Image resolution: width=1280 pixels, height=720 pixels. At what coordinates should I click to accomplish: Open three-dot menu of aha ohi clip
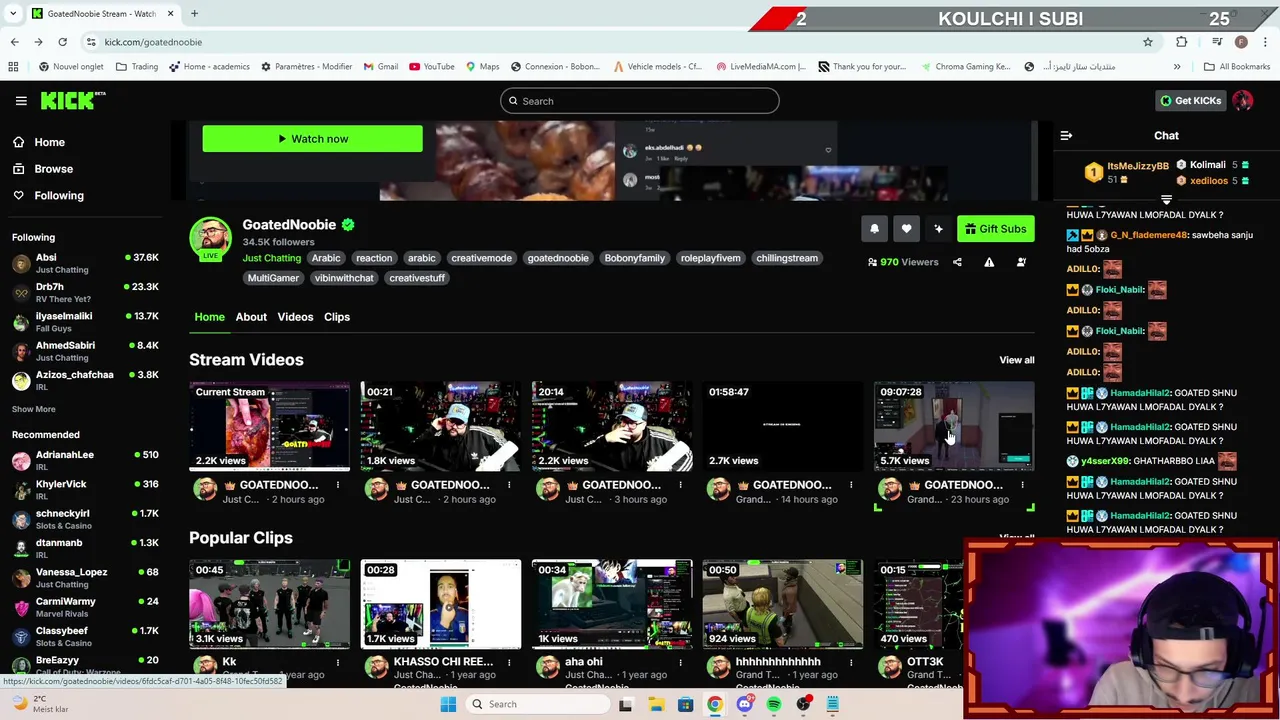tap(680, 662)
